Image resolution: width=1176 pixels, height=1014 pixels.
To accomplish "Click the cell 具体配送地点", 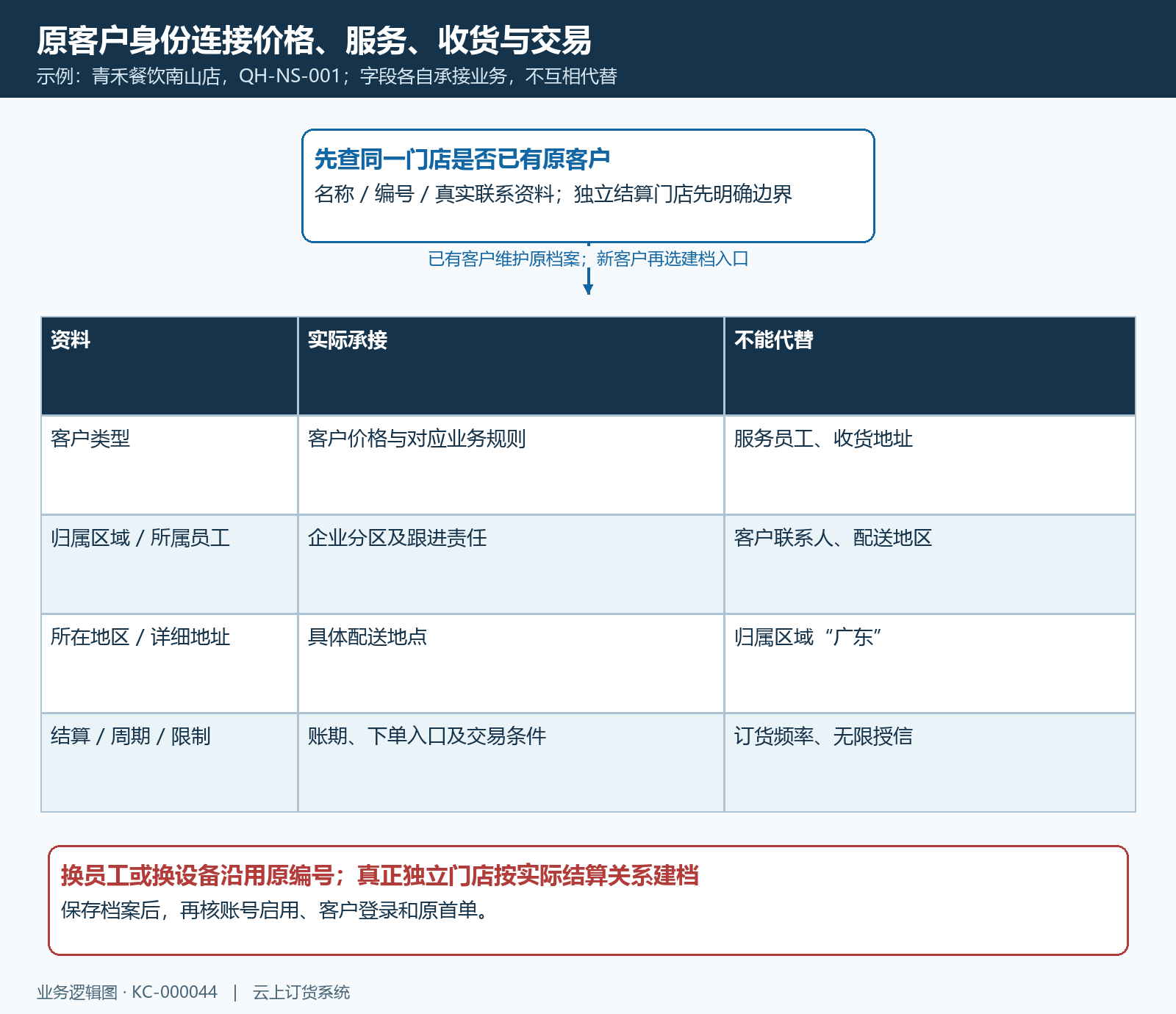I will (x=511, y=664).
